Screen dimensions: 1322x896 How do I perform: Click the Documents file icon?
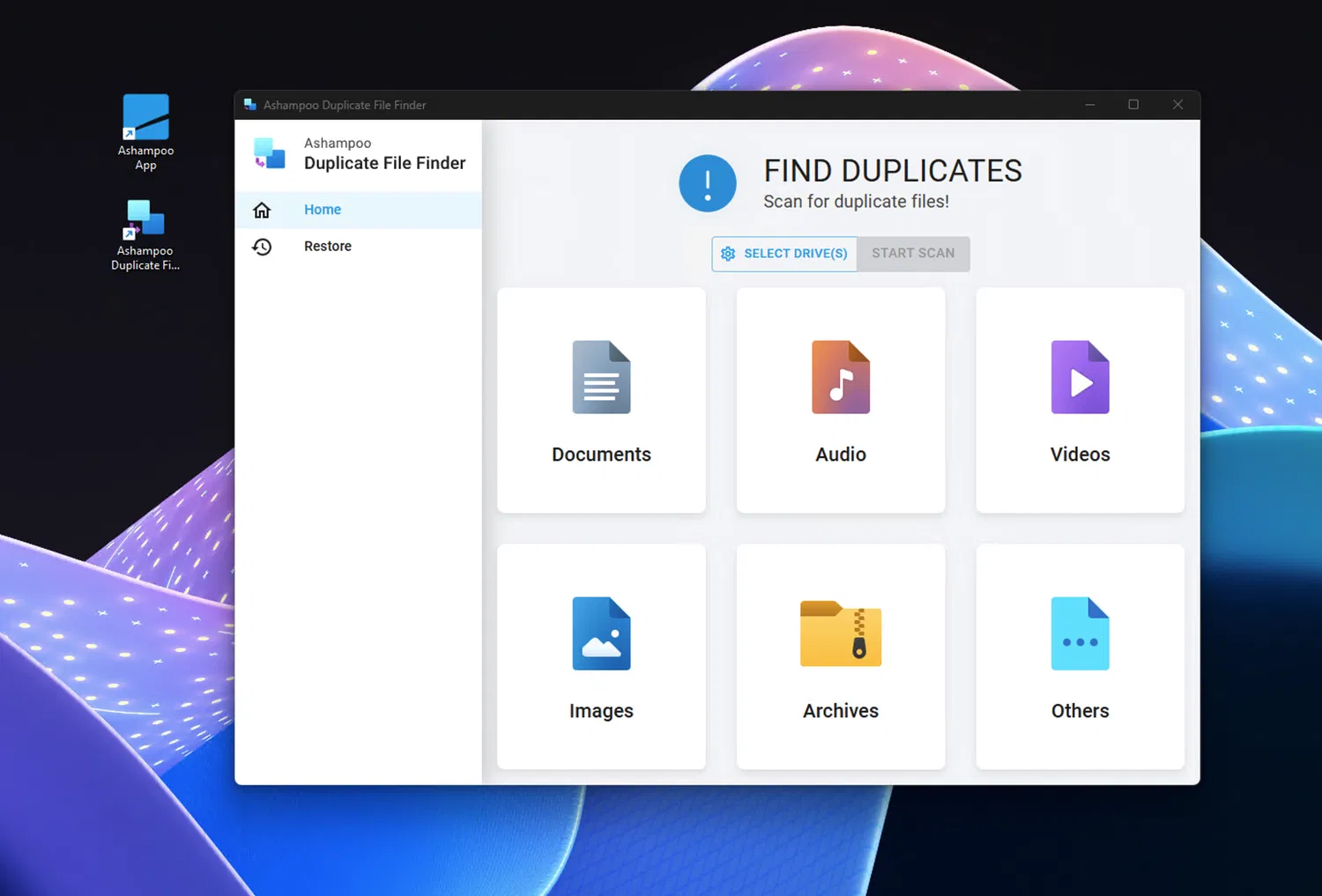tap(601, 377)
